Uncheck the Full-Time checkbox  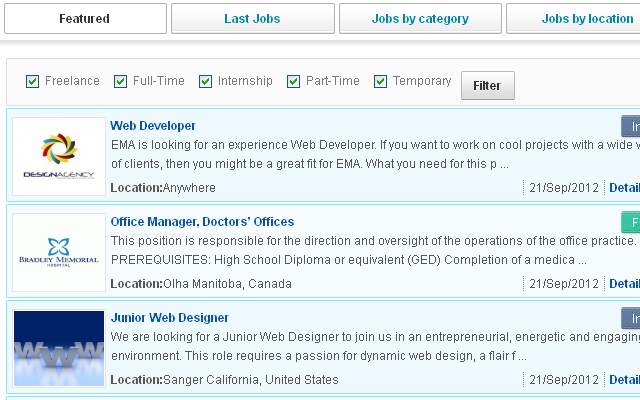pyautogui.click(x=120, y=81)
